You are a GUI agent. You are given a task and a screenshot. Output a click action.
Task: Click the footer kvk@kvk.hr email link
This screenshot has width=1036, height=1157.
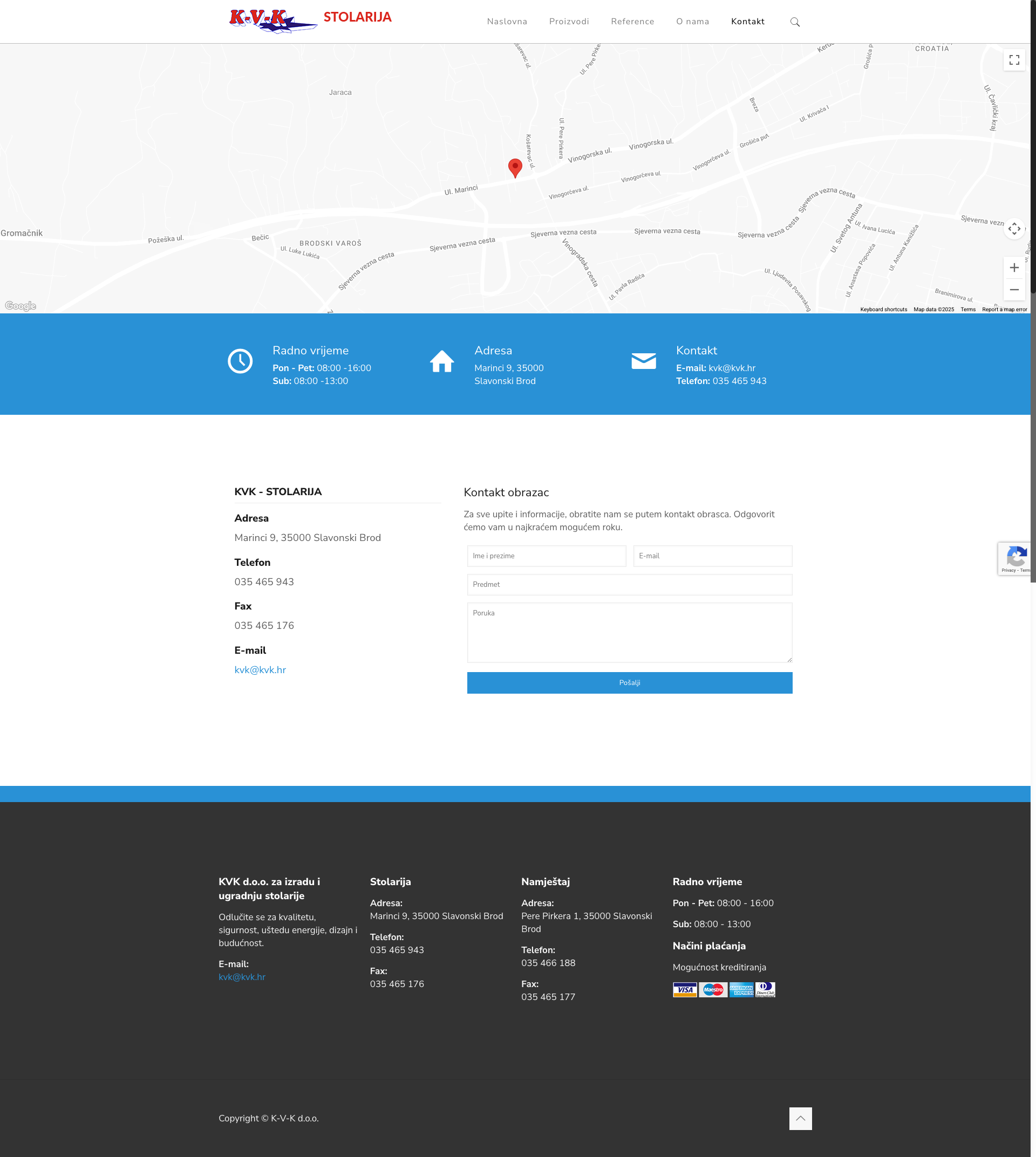tap(242, 977)
